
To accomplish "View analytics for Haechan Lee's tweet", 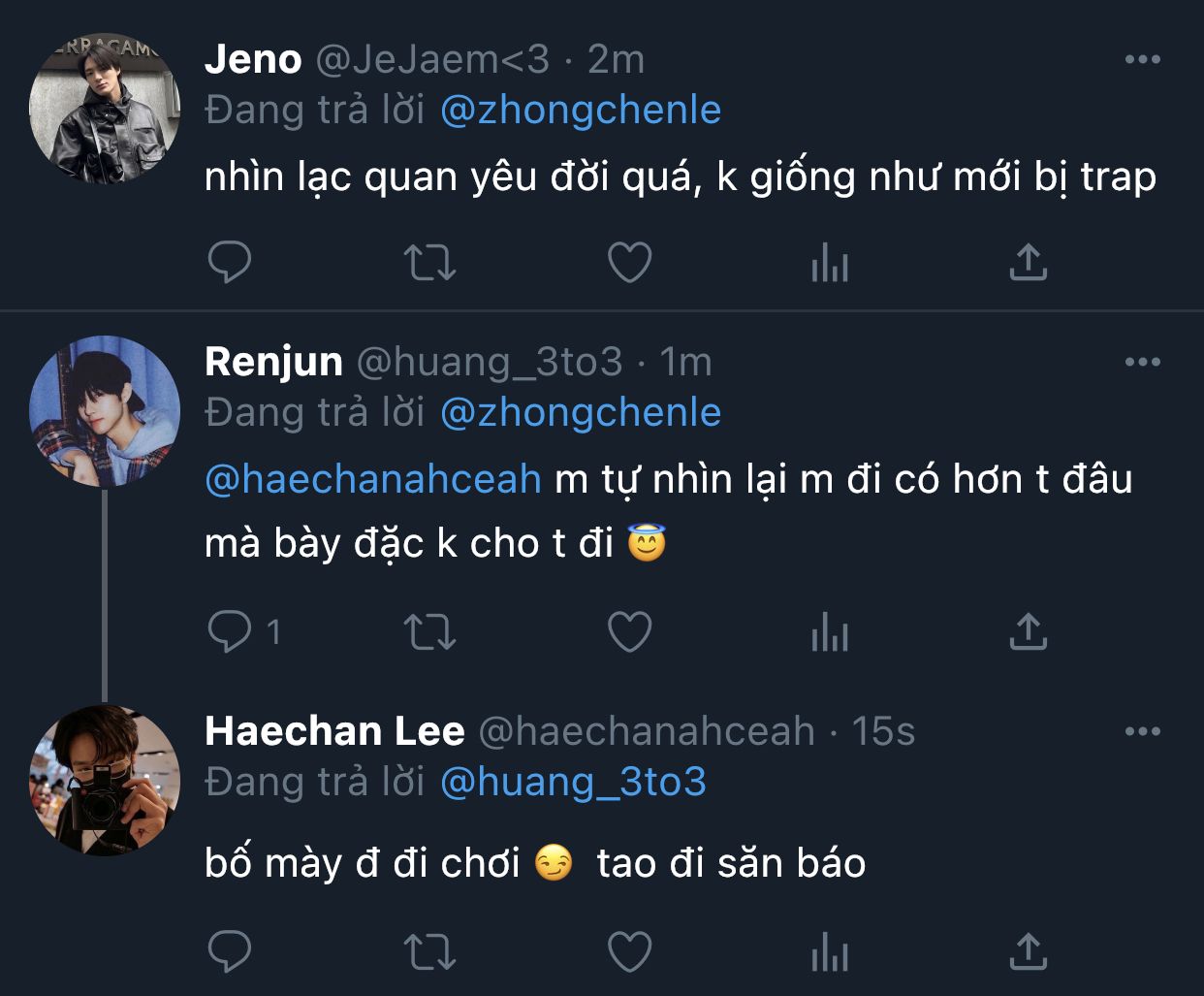I will tap(830, 951).
